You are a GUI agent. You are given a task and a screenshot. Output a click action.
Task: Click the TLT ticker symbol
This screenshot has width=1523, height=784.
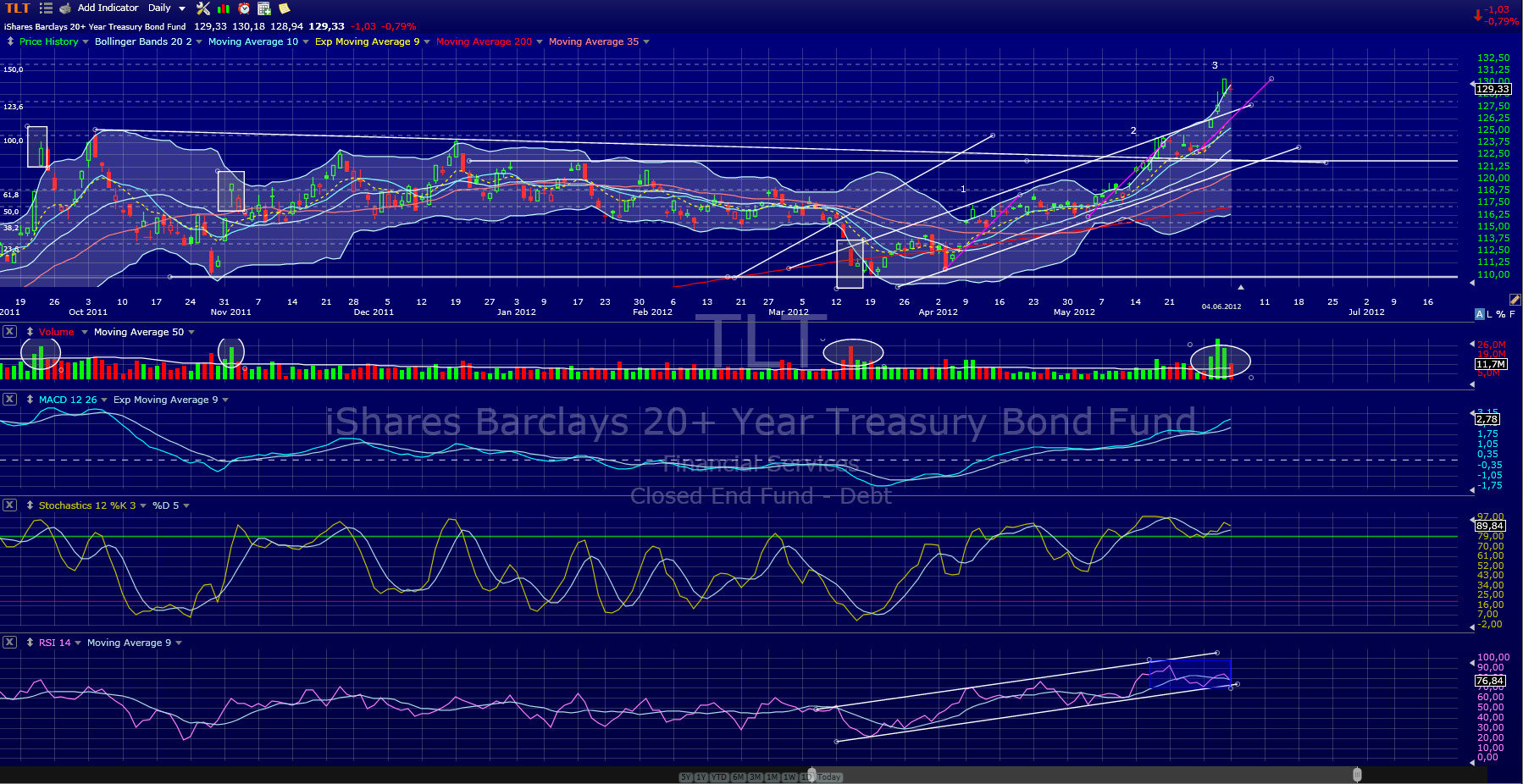click(17, 8)
